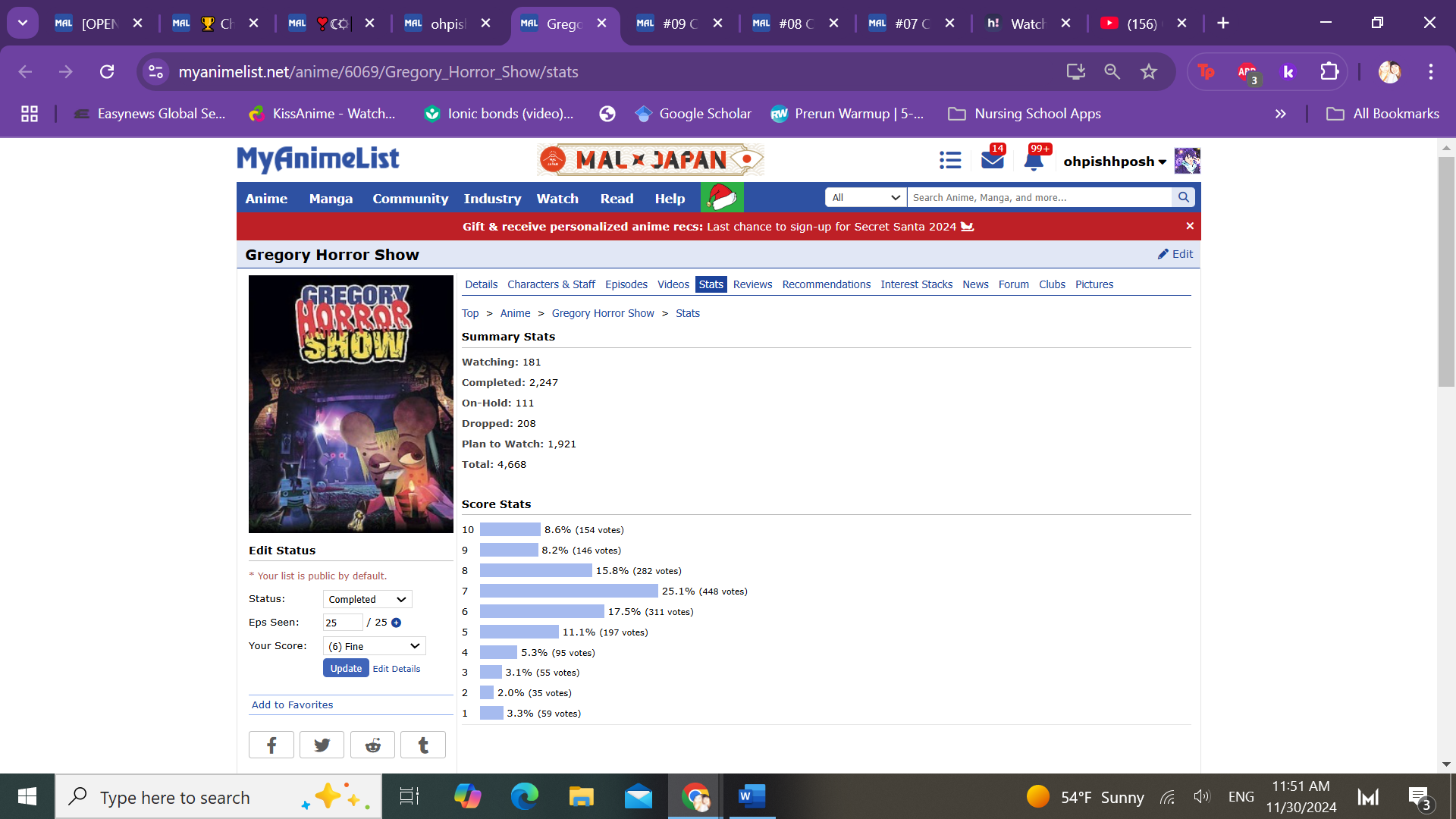Click the Gregory Horror Show poster

coord(350,403)
